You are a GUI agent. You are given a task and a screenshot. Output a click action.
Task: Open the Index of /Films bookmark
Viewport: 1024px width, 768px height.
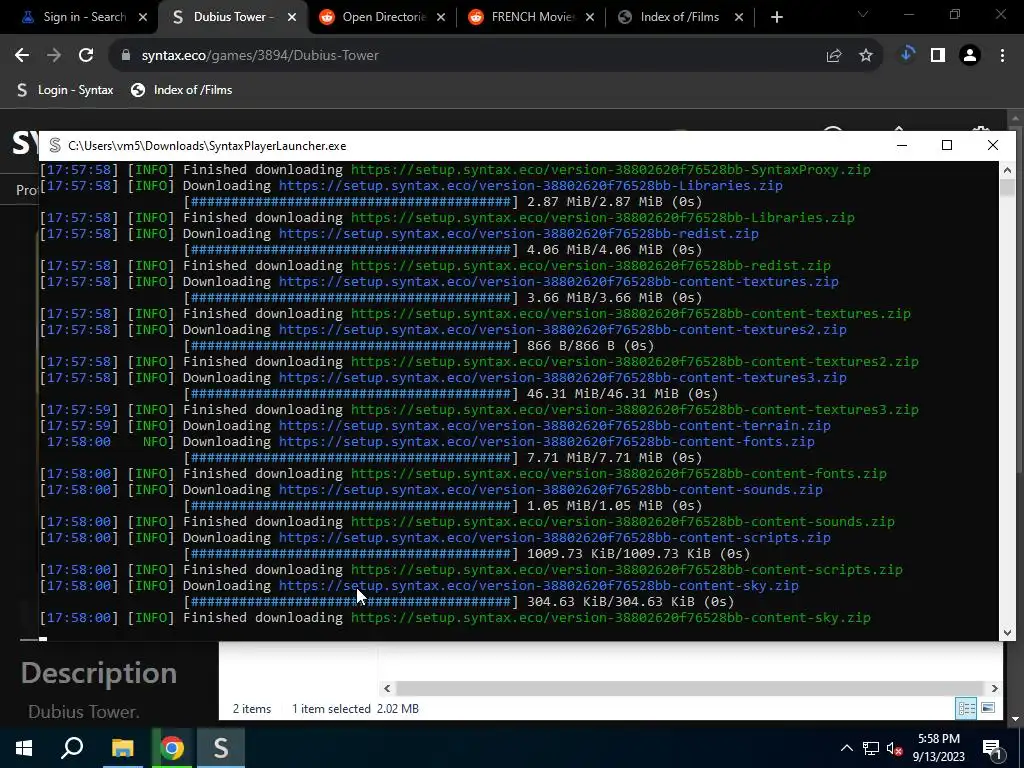(182, 90)
